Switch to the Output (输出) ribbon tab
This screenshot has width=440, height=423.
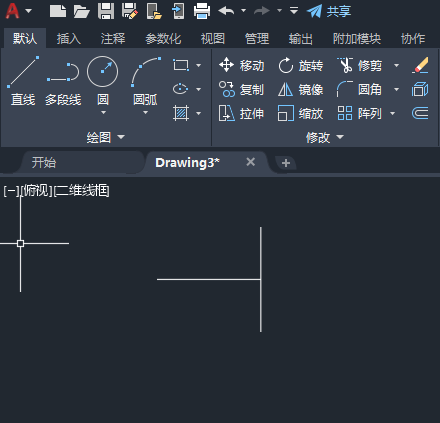click(x=301, y=39)
